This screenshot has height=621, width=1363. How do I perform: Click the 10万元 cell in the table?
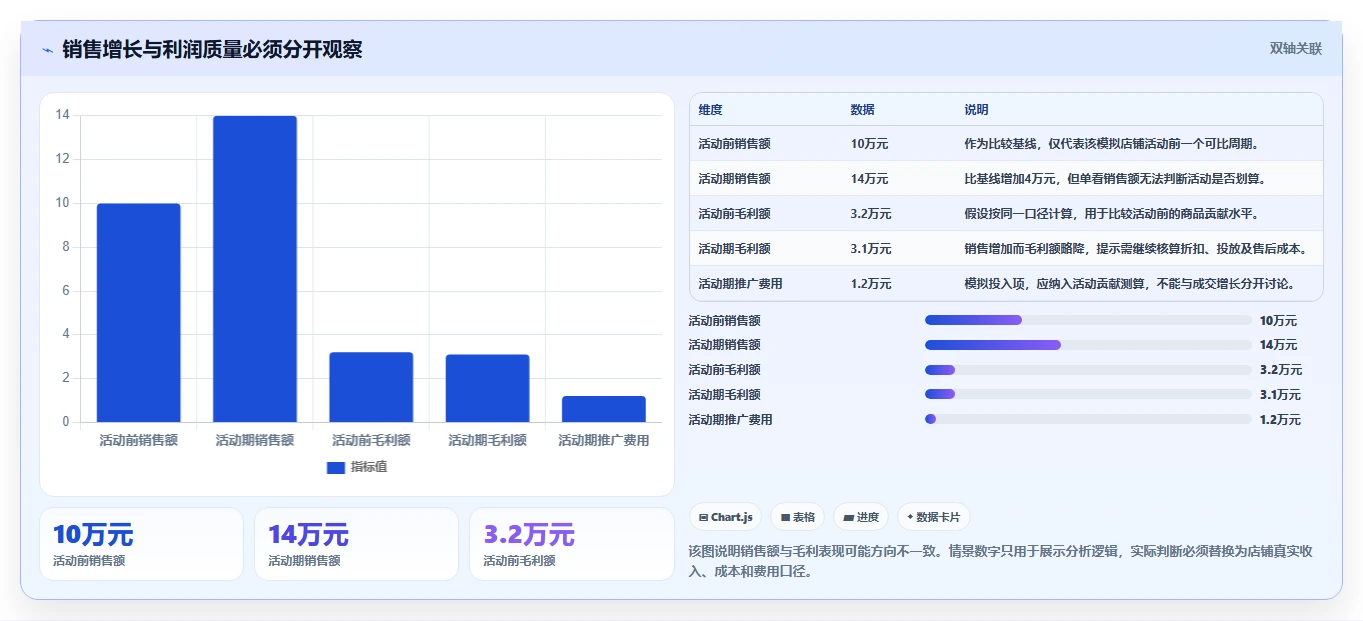pyautogui.click(x=869, y=144)
